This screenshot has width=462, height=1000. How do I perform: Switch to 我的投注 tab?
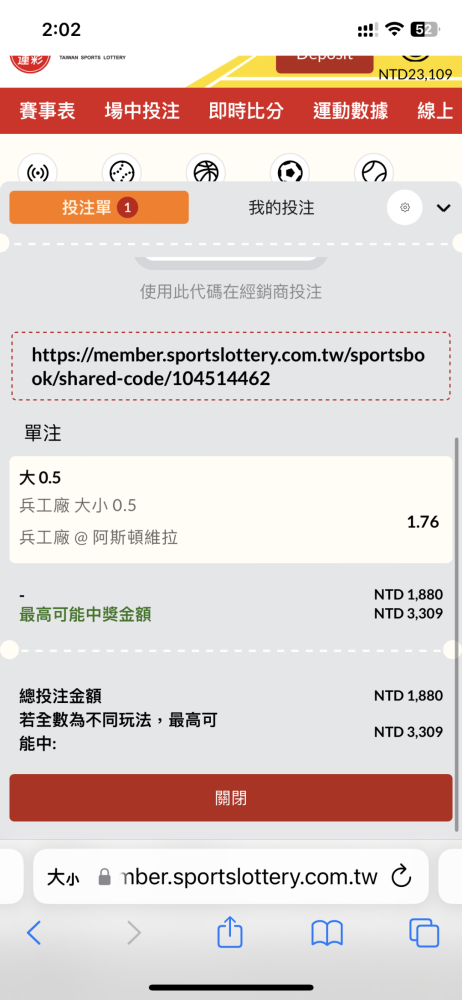281,207
